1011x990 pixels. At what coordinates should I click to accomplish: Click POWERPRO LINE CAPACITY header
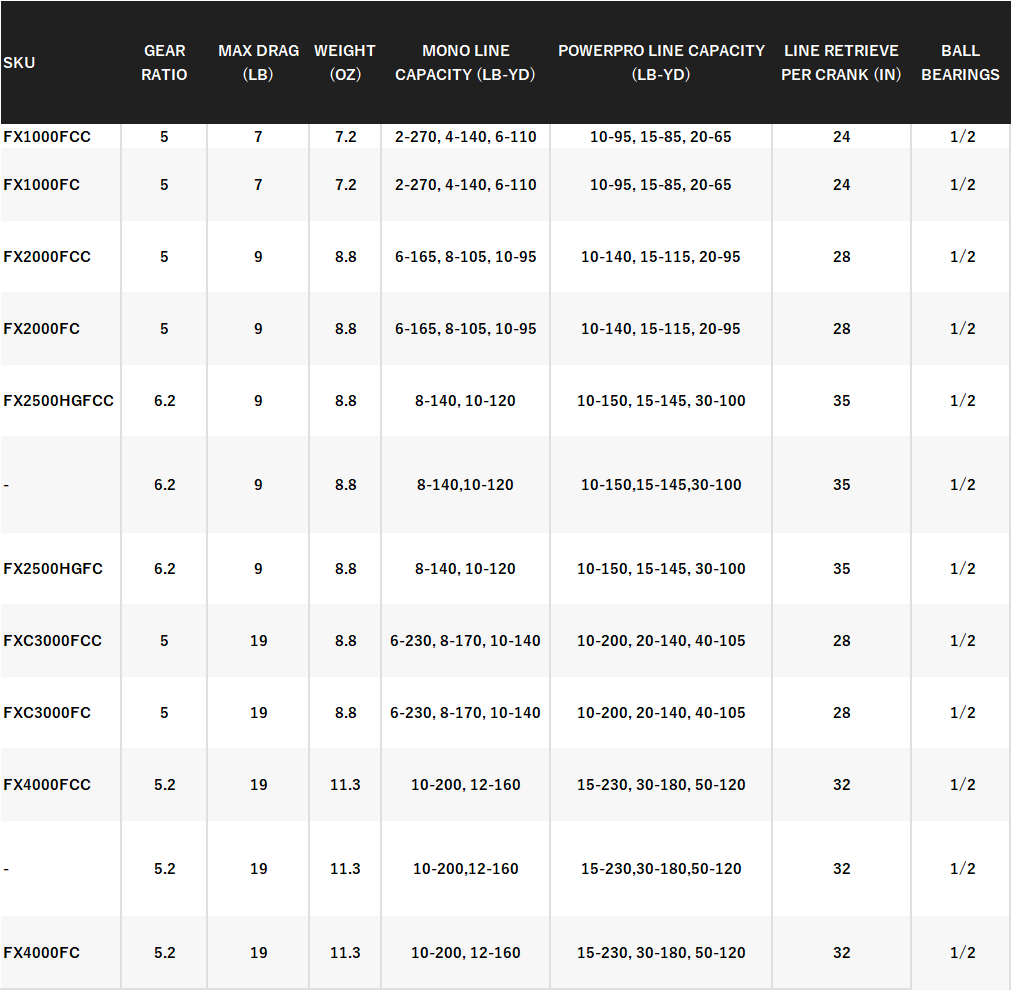[x=661, y=63]
